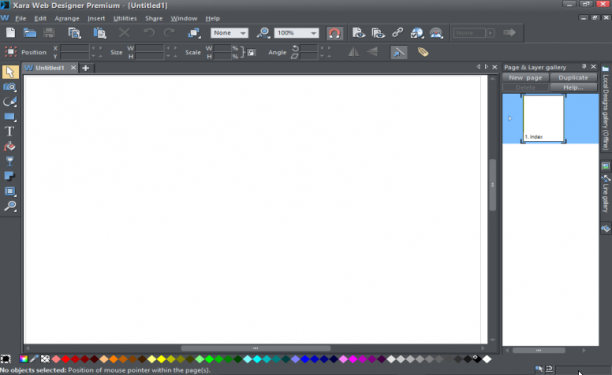Select the Selector arrow tool

[10, 72]
